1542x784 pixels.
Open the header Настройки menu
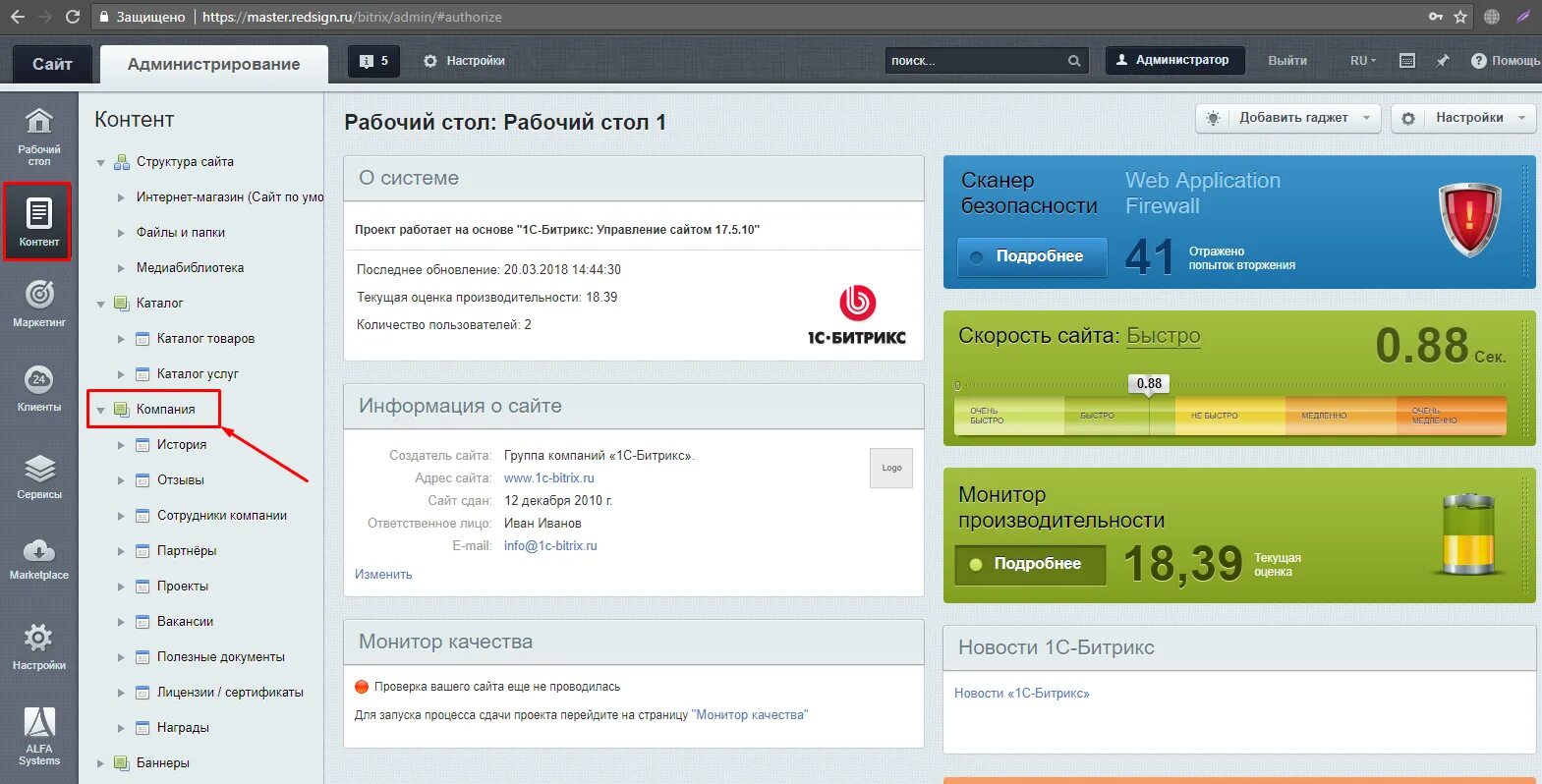[464, 61]
